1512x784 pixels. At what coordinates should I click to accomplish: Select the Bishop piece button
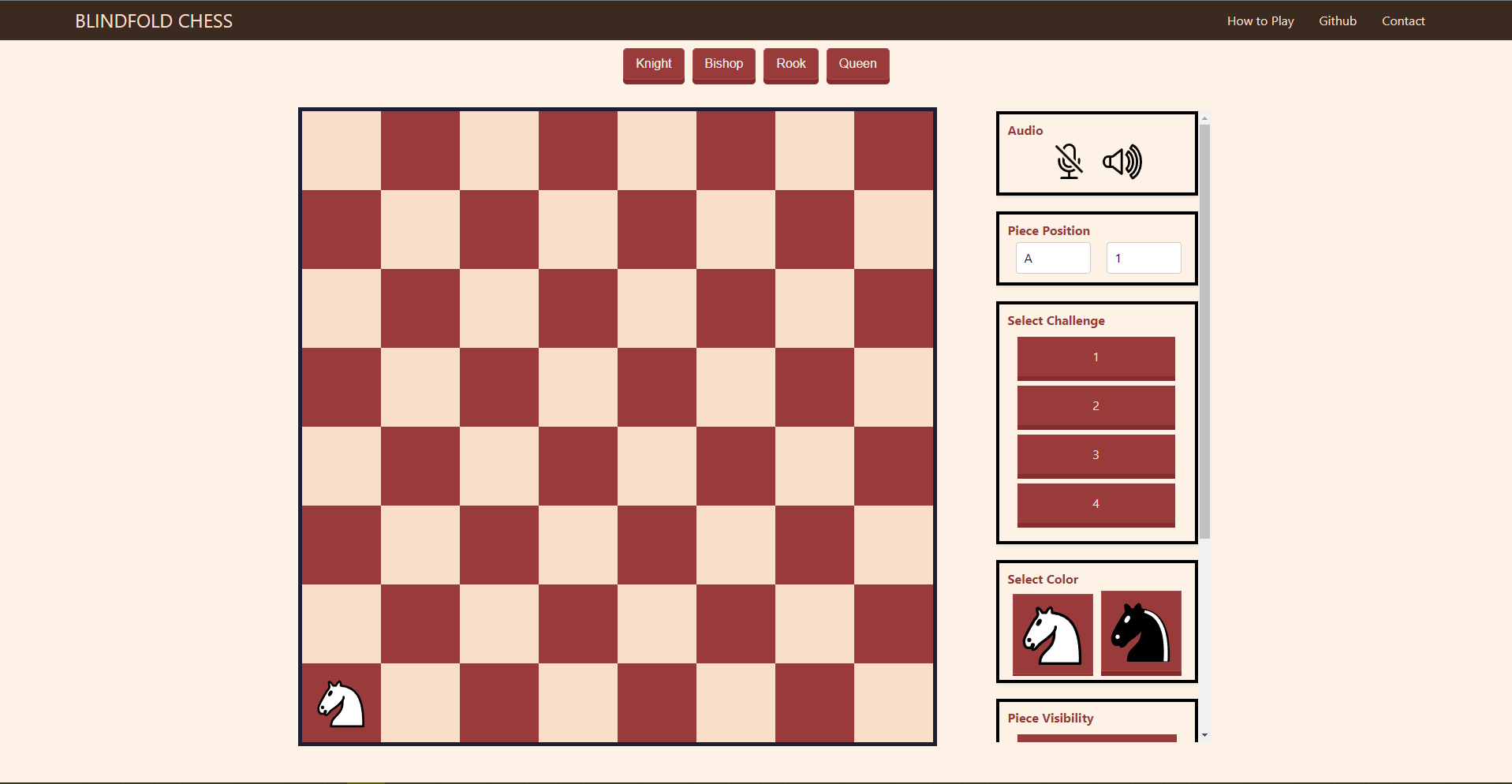[x=723, y=65]
